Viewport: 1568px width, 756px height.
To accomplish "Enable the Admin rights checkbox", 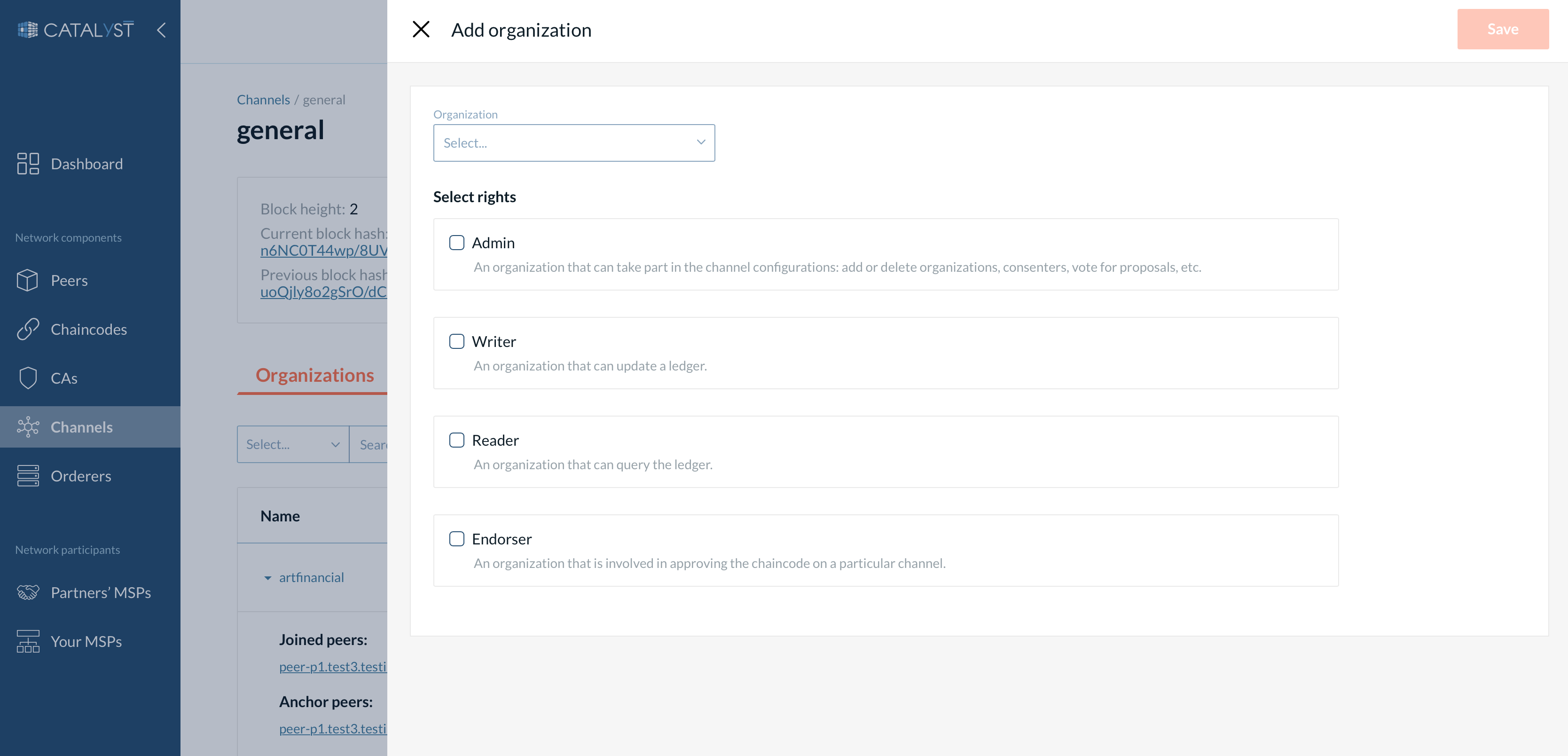I will point(456,243).
